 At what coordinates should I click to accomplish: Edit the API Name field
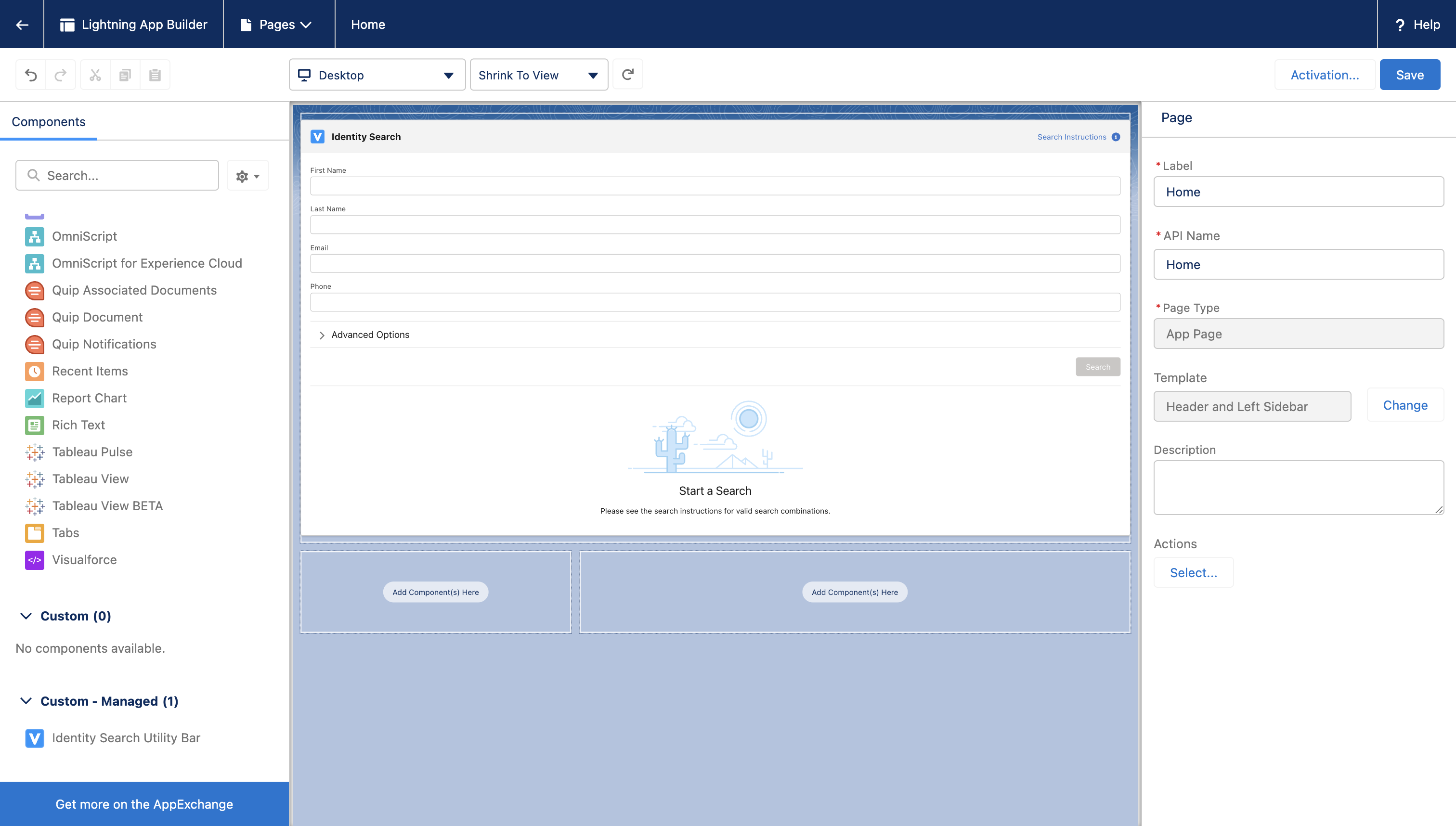point(1298,264)
